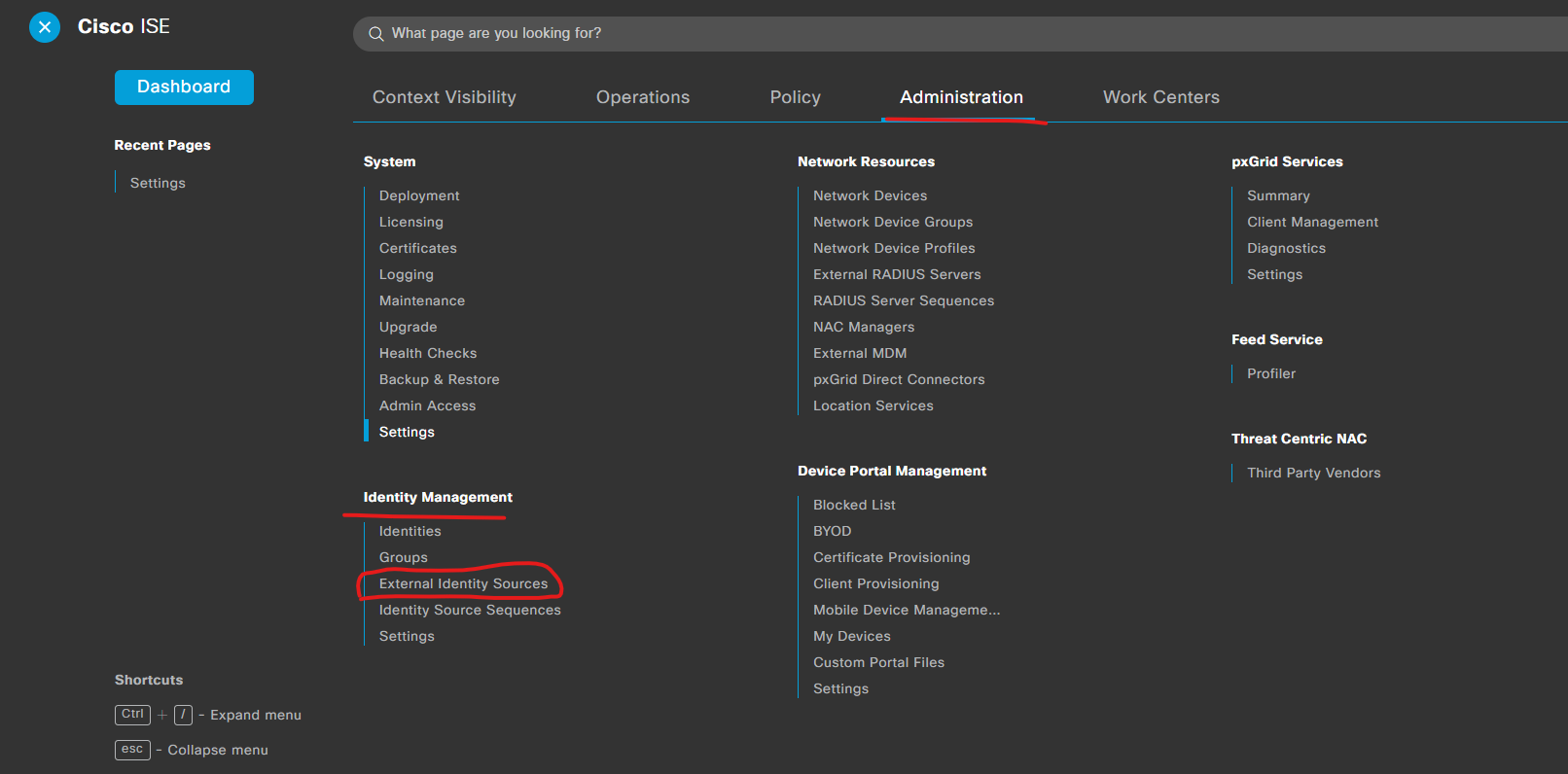Open Custom Portal Files
This screenshot has width=1568, height=774.
click(x=879, y=662)
